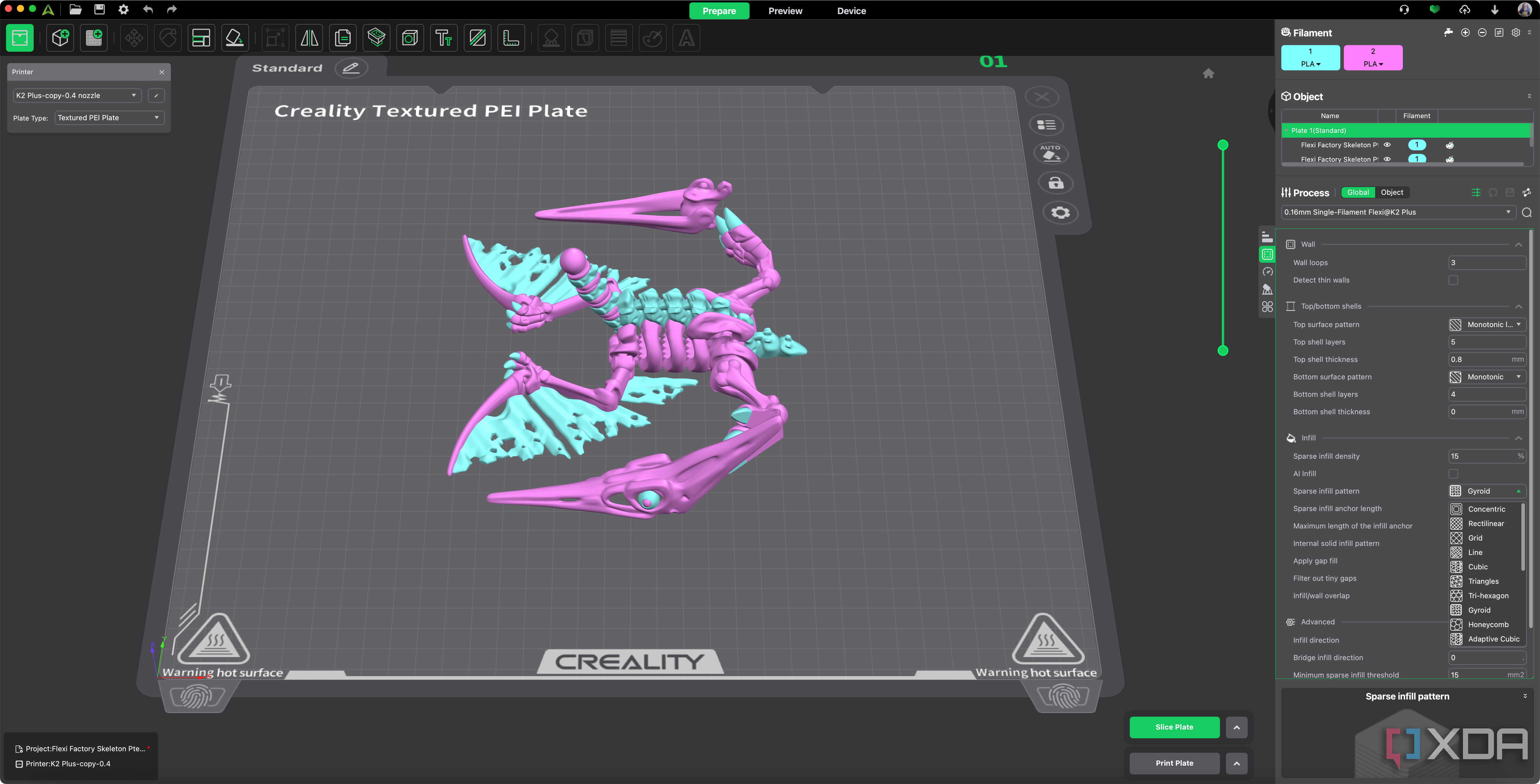Screen dimensions: 1540x784
Task: Click the Undo arrow
Action: (x=148, y=10)
